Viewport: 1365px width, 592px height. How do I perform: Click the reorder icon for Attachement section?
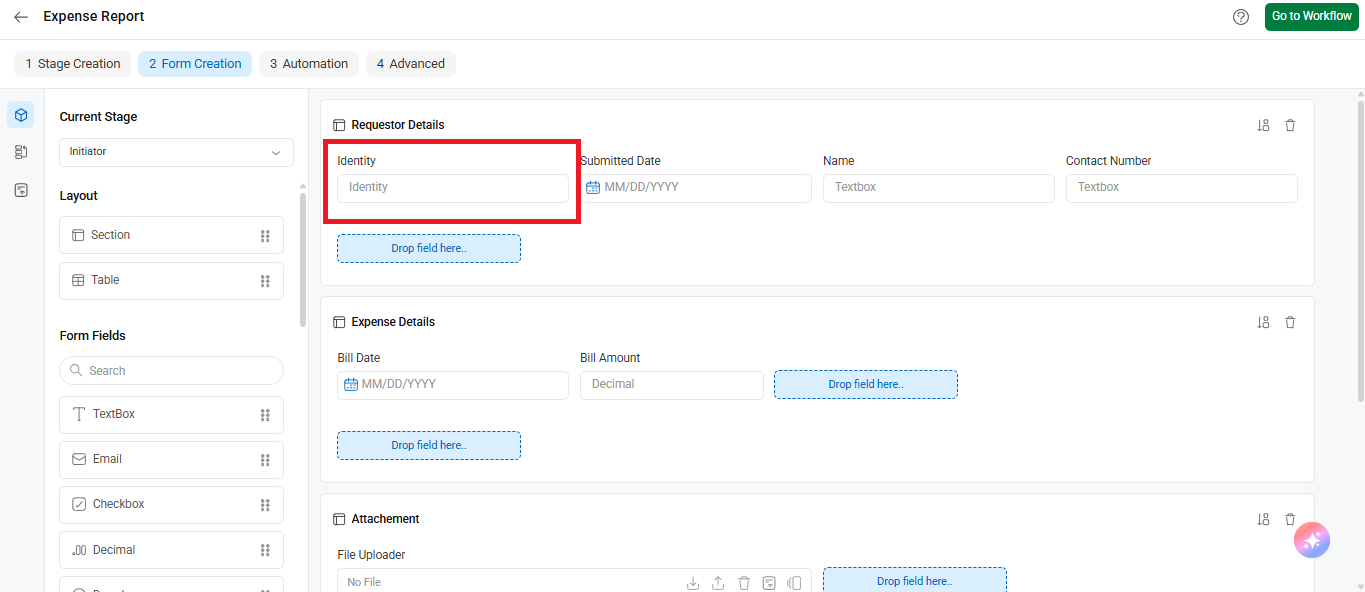click(1263, 519)
